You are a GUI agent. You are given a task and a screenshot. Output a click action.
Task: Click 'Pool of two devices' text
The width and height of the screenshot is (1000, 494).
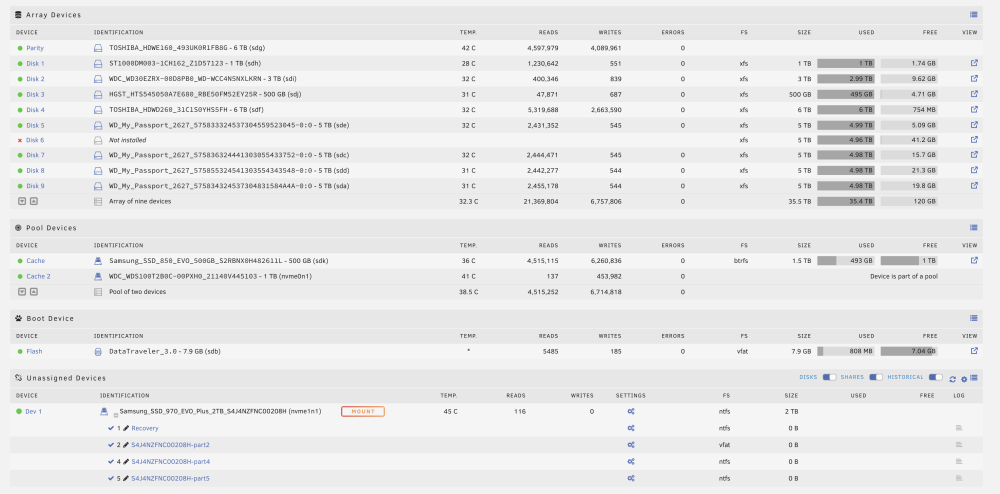tap(137, 291)
